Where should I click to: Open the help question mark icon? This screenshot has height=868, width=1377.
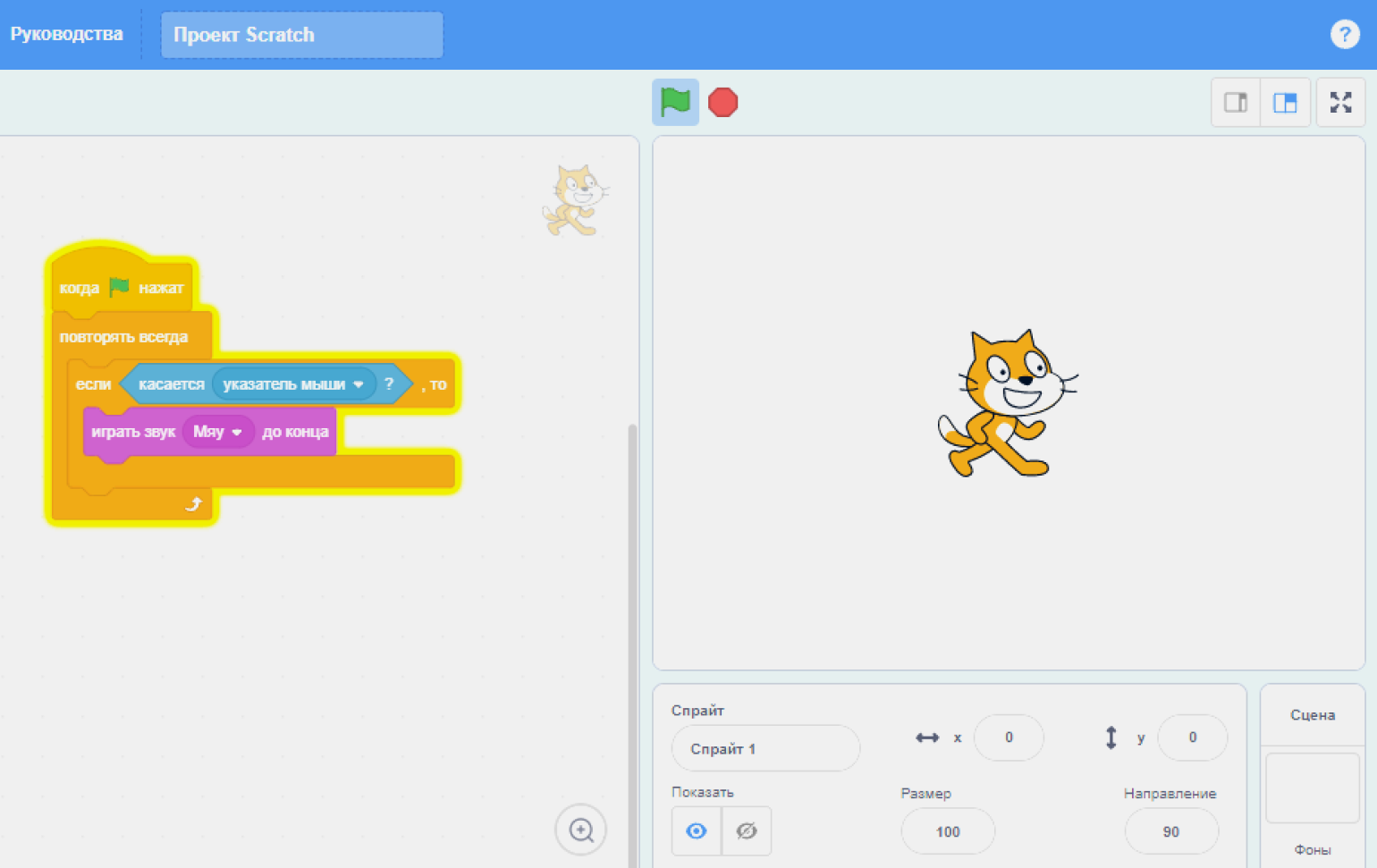click(x=1344, y=34)
